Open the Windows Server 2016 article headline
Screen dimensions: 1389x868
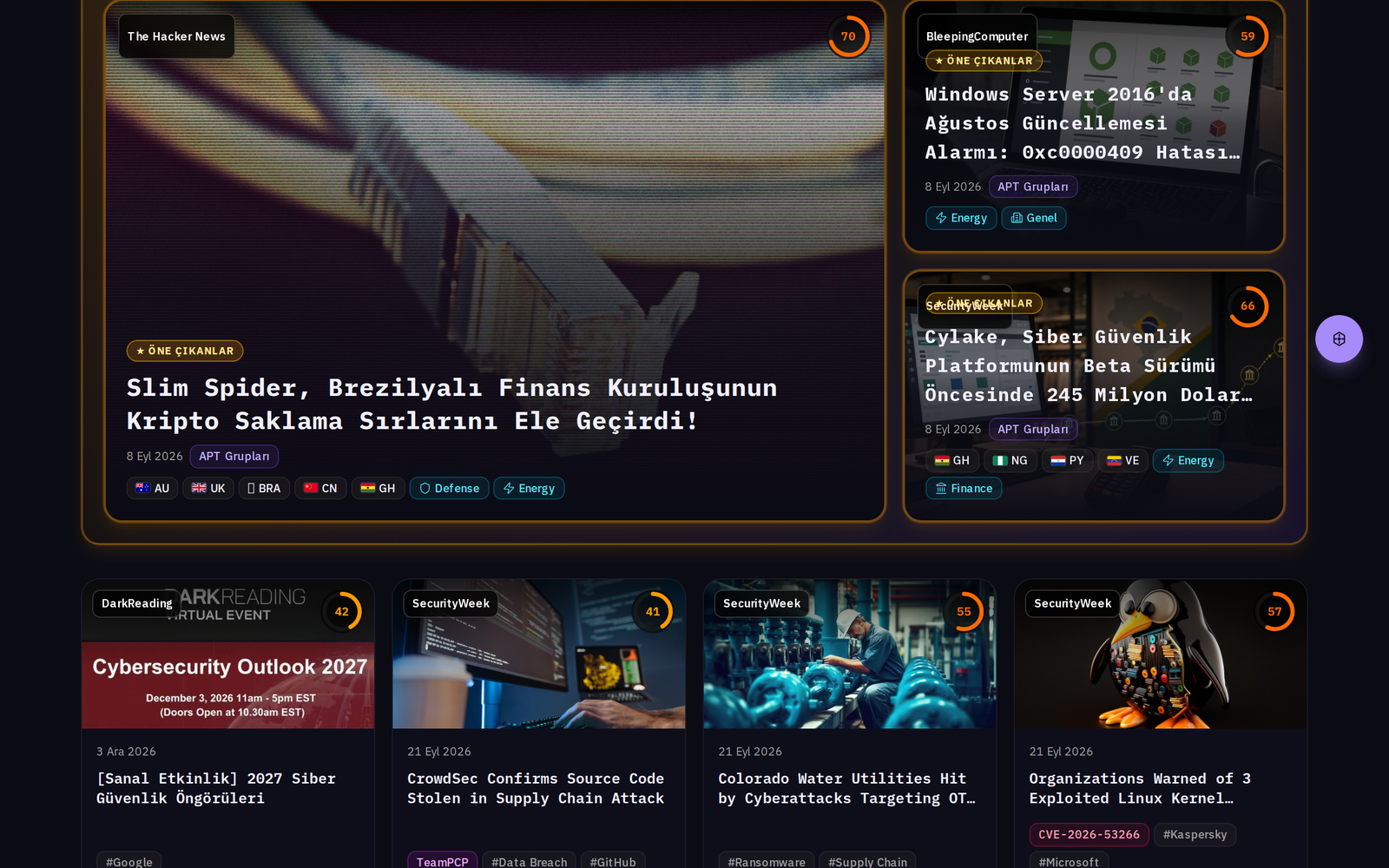click(1083, 123)
